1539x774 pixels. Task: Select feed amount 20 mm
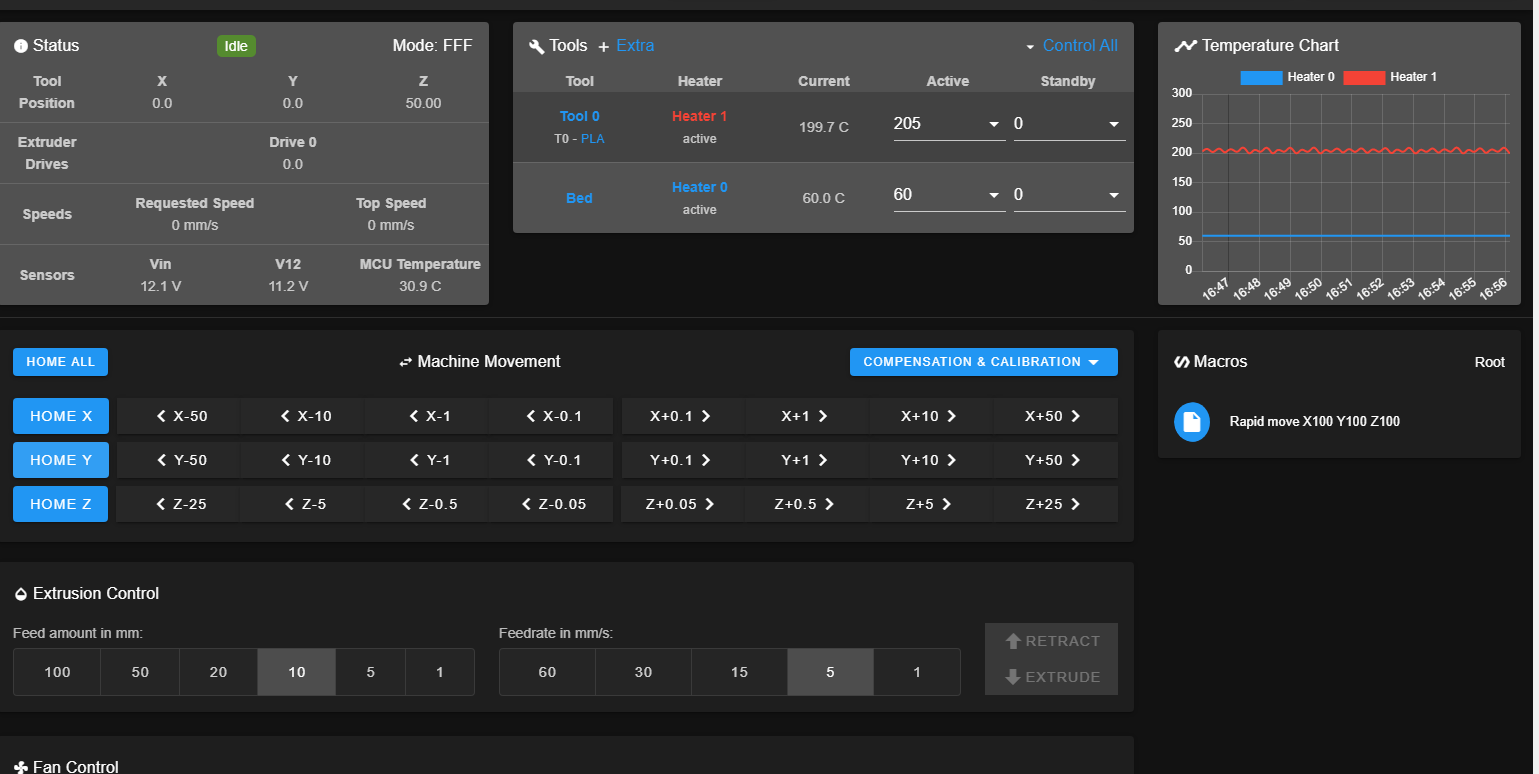click(218, 672)
